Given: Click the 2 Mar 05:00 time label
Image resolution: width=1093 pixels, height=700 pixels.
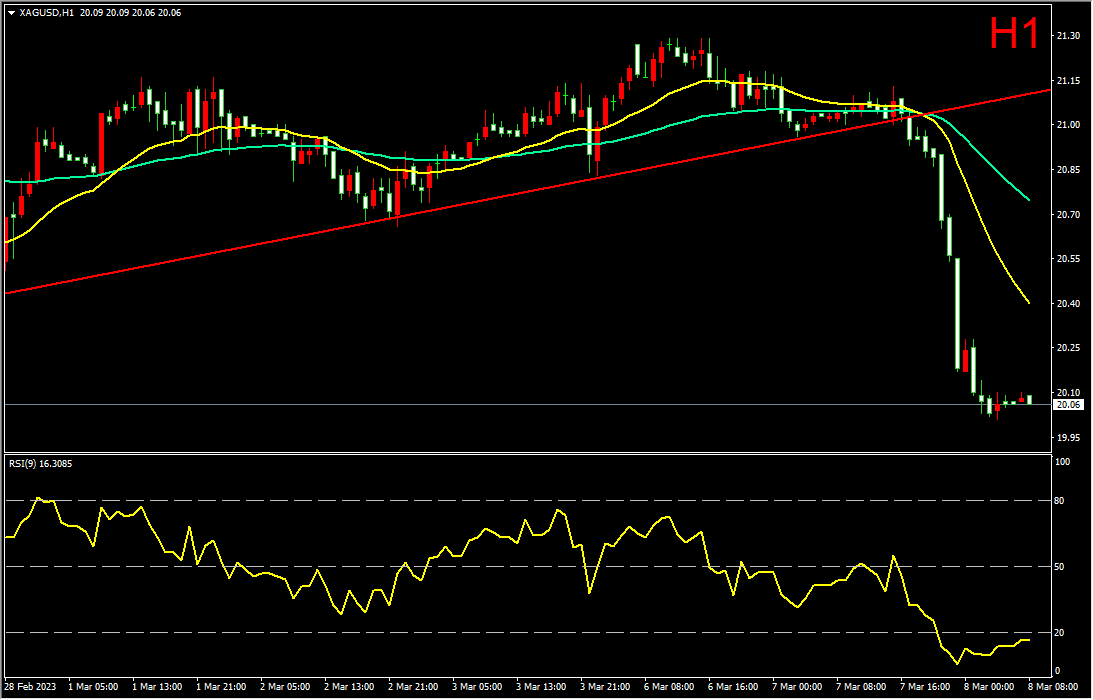Looking at the screenshot, I should 285,687.
